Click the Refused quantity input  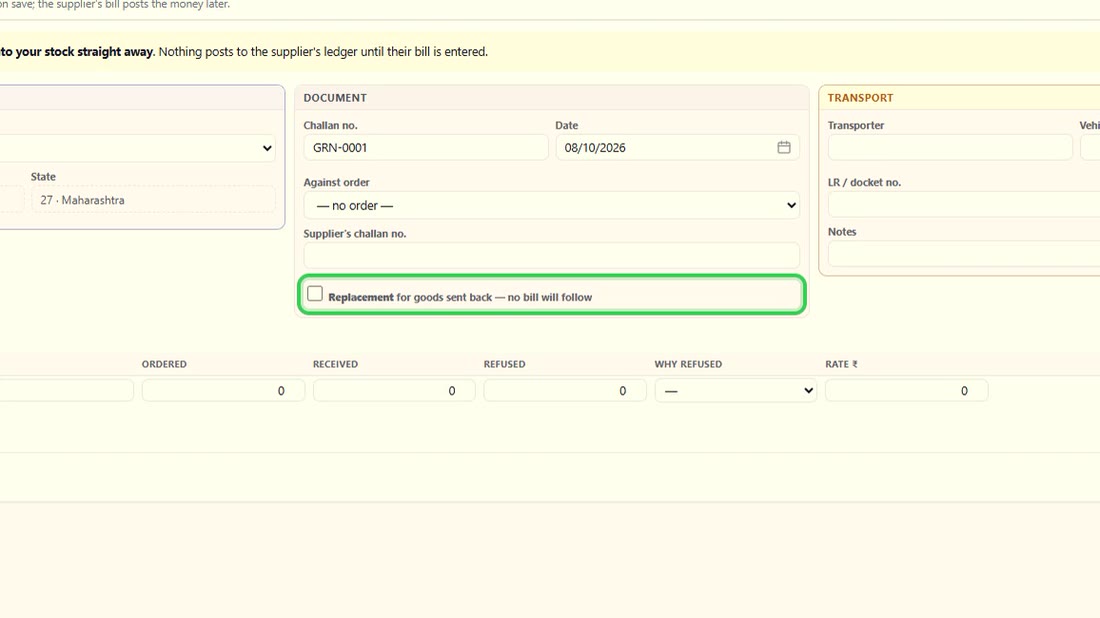[565, 391]
